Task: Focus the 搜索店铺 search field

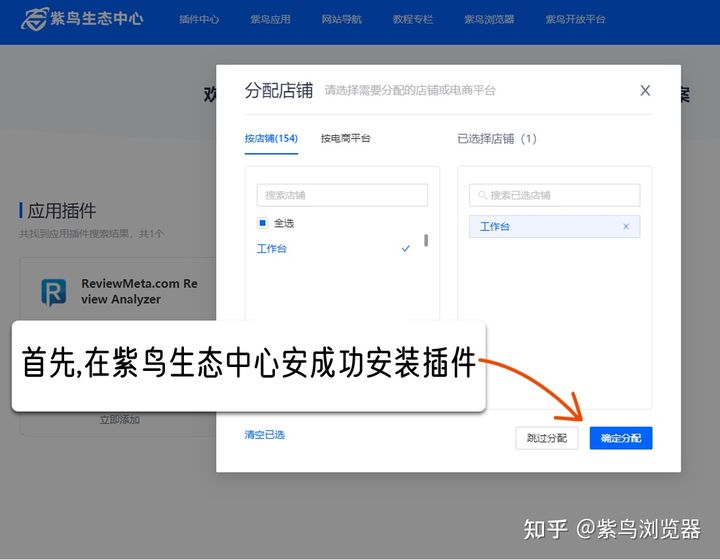Action: click(x=342, y=195)
